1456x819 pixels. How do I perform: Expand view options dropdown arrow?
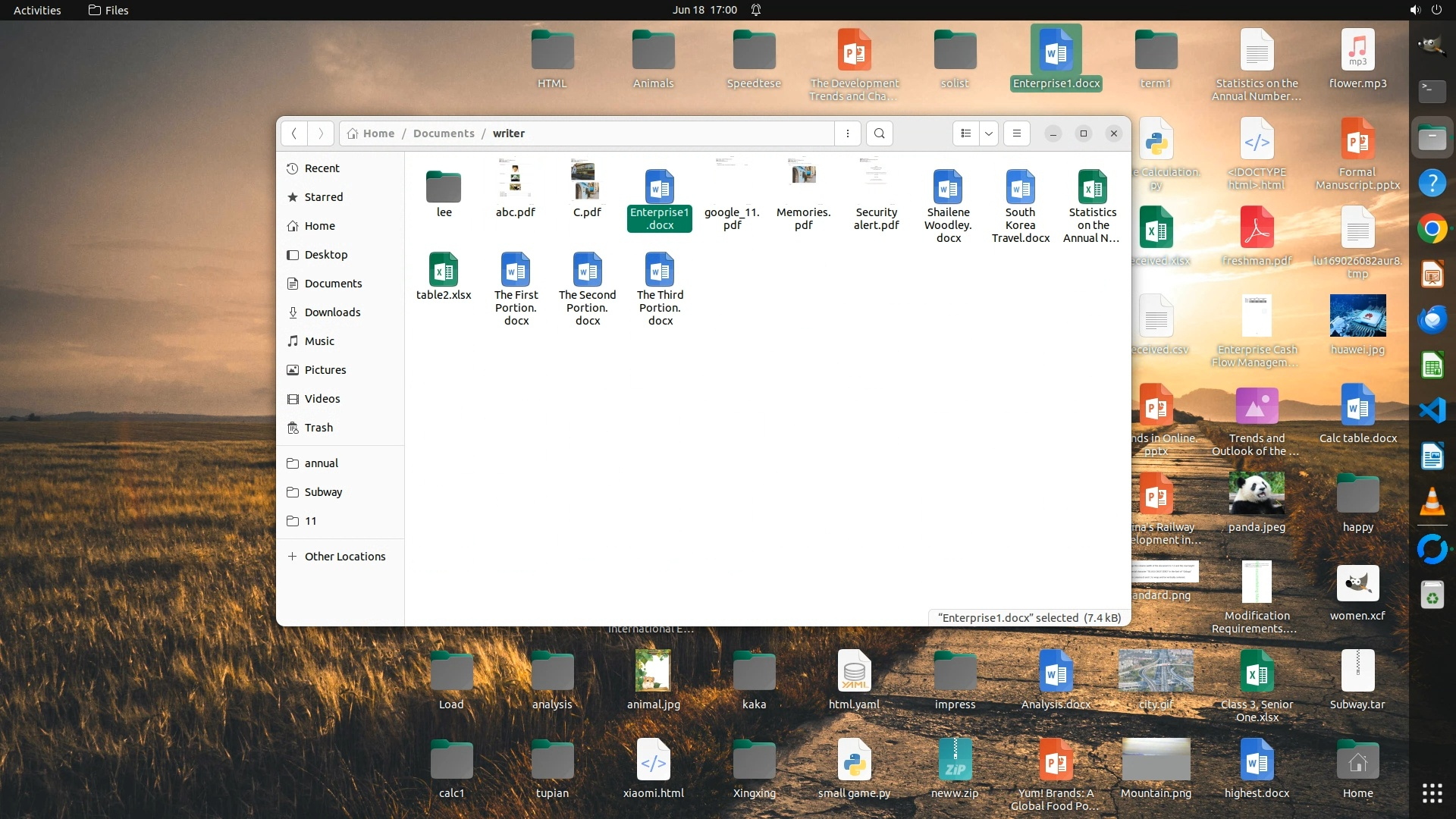pos(989,133)
